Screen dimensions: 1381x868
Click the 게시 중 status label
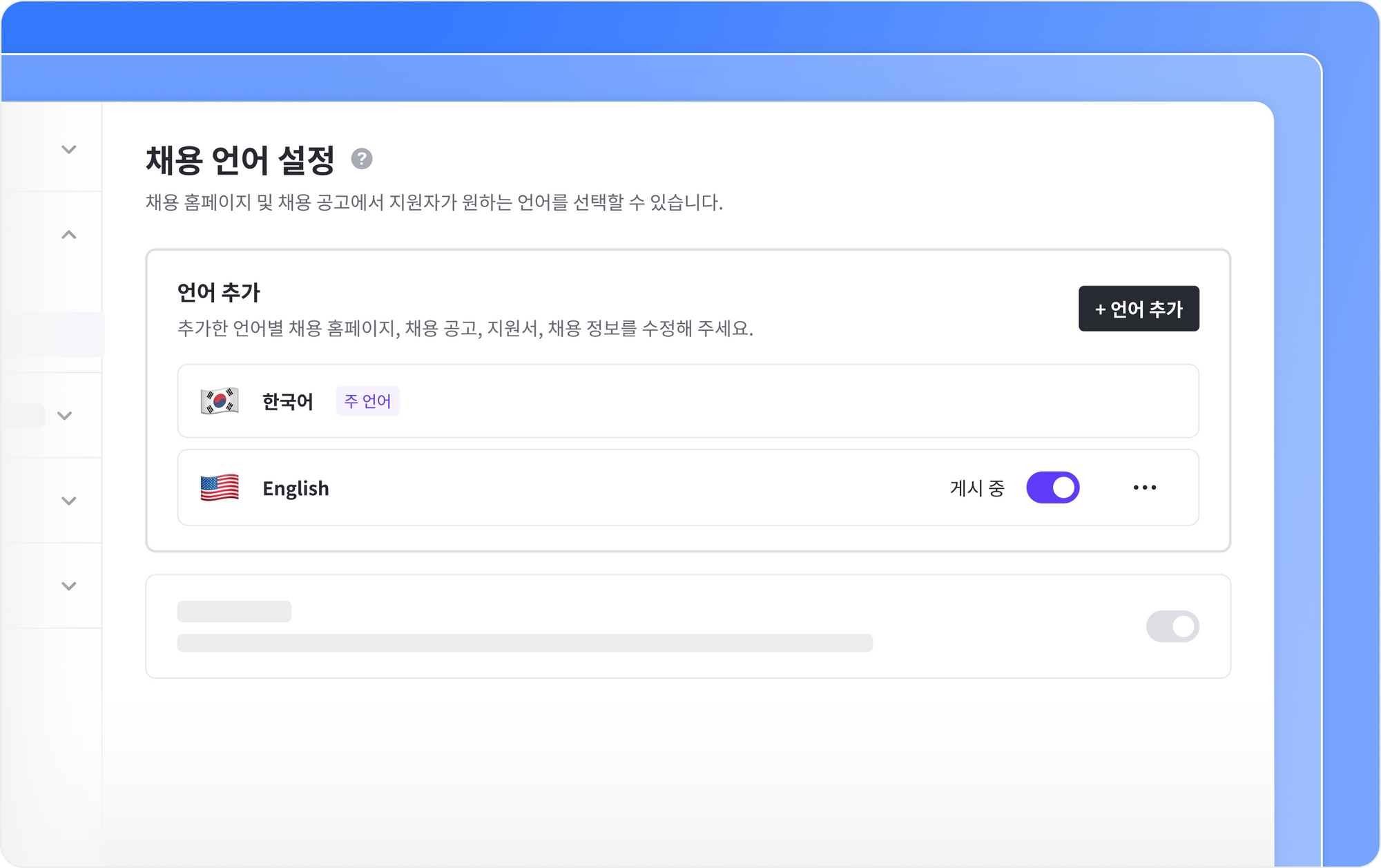coord(976,488)
